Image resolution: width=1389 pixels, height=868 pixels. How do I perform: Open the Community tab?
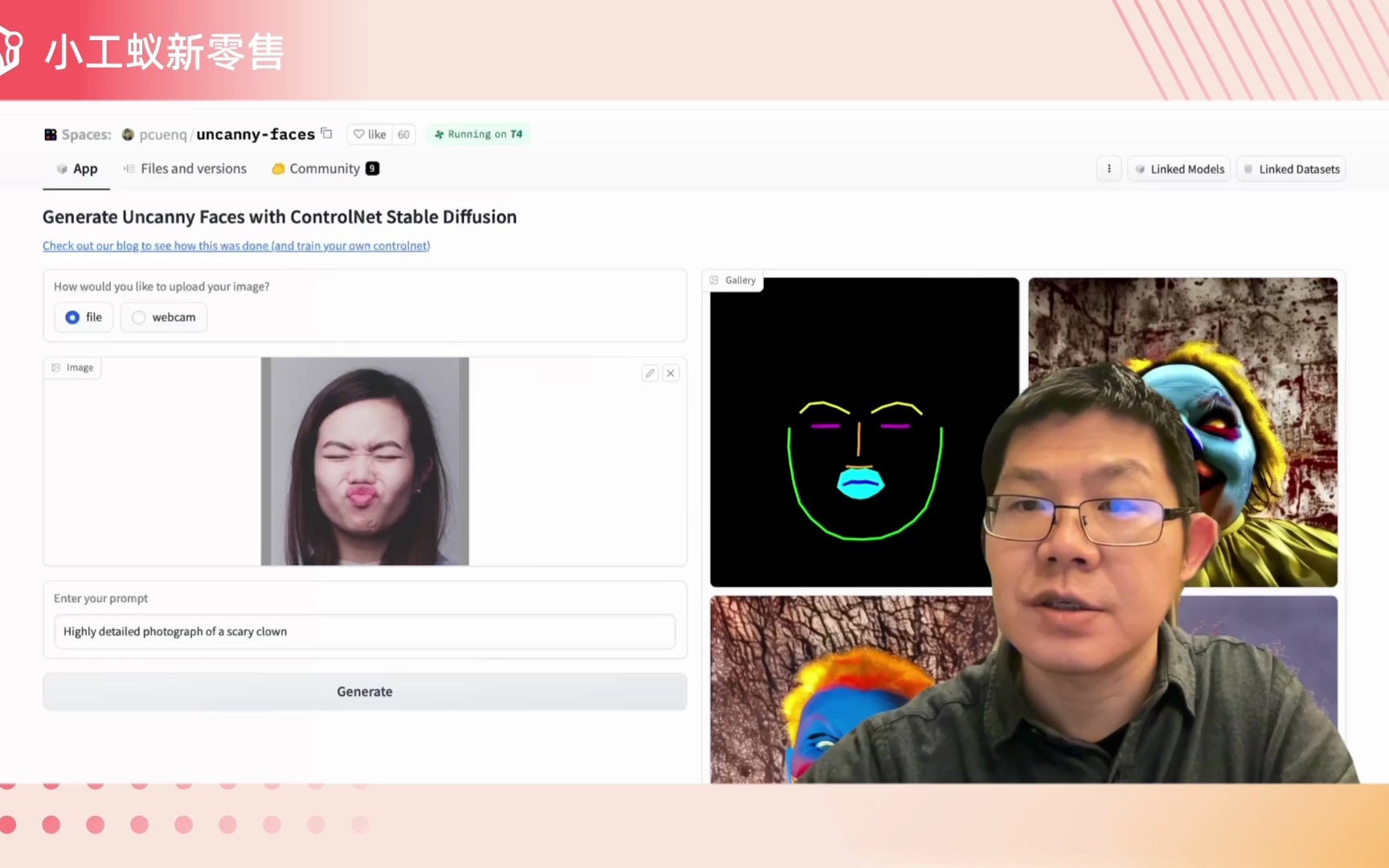325,169
